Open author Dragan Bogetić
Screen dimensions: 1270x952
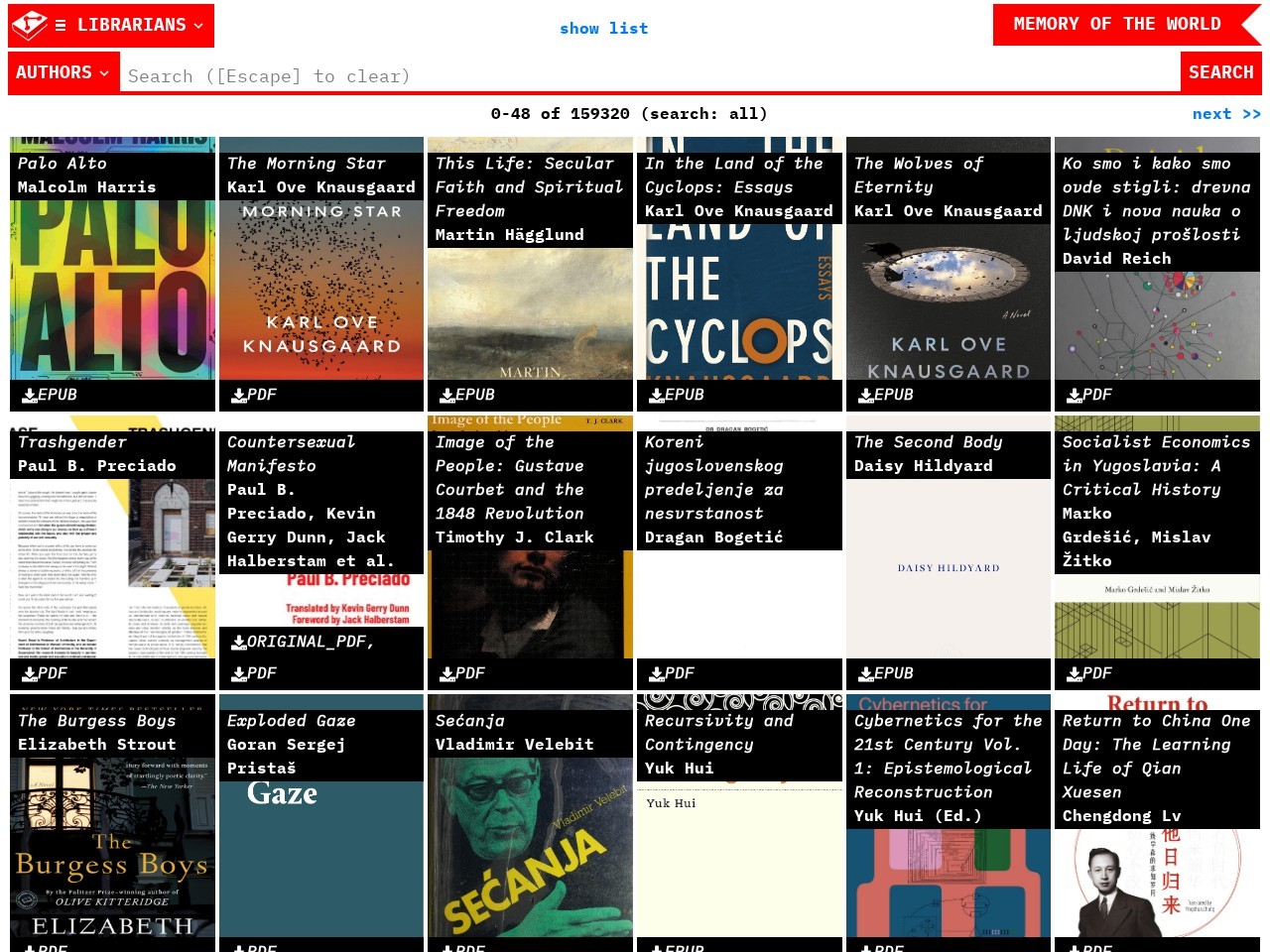click(714, 537)
